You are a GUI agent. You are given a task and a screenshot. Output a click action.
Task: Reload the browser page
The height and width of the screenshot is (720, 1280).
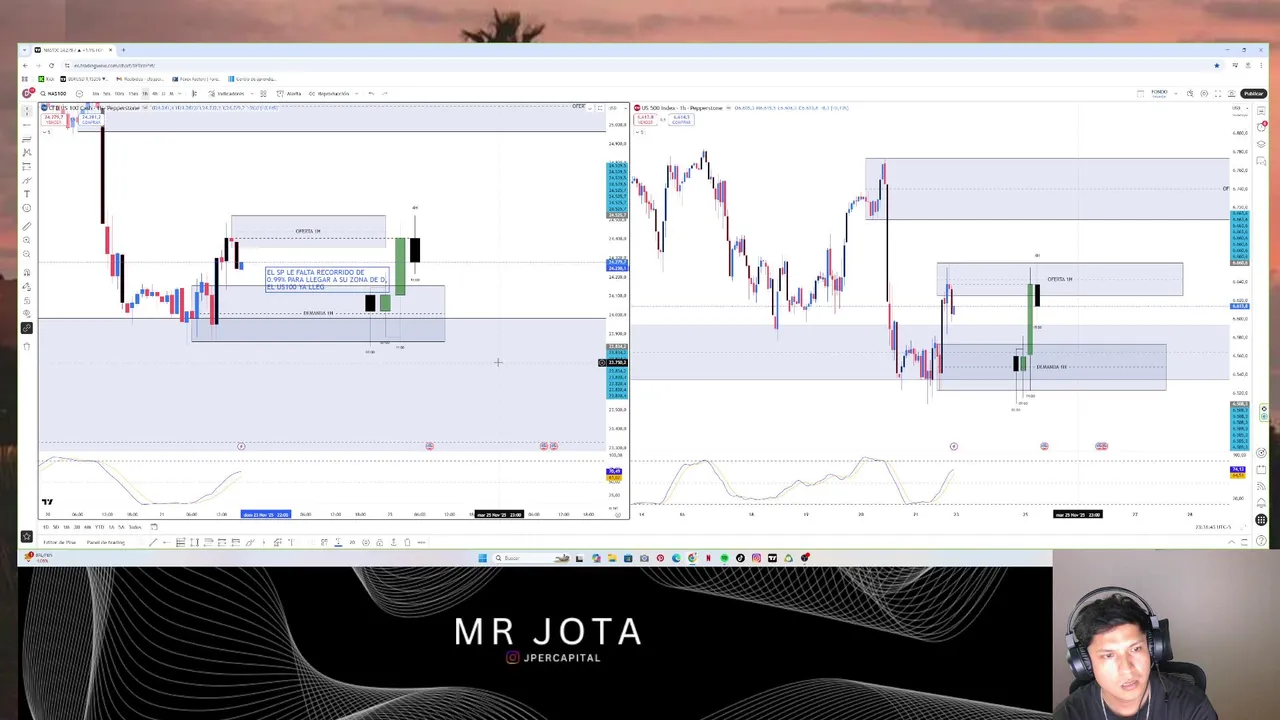pyautogui.click(x=51, y=66)
